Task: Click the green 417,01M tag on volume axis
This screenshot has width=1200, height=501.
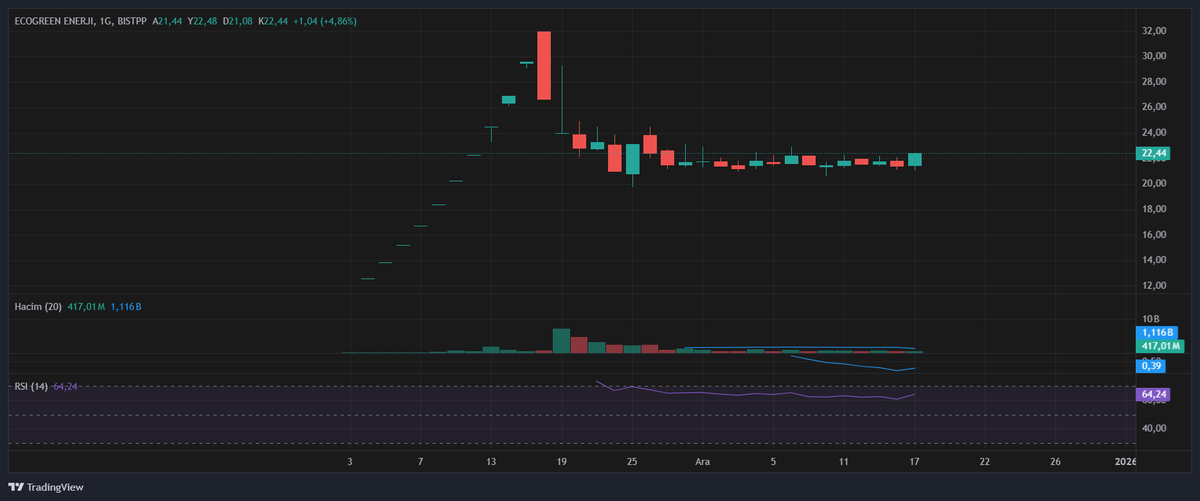Action: click(x=1160, y=346)
